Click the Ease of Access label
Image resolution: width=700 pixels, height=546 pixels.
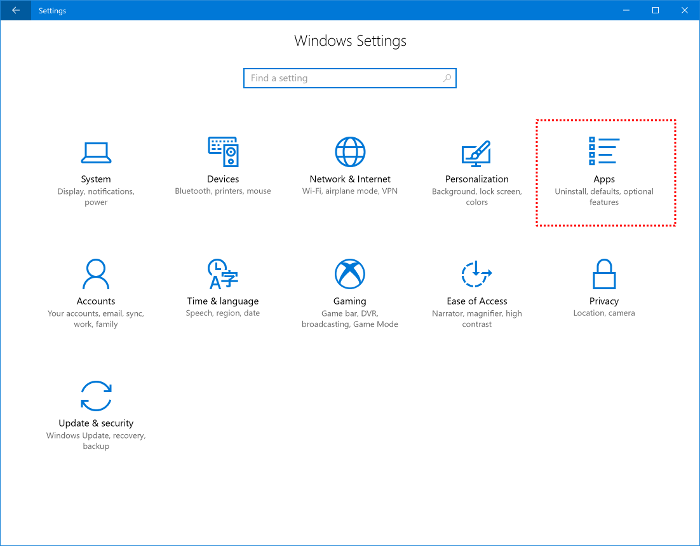coord(477,301)
